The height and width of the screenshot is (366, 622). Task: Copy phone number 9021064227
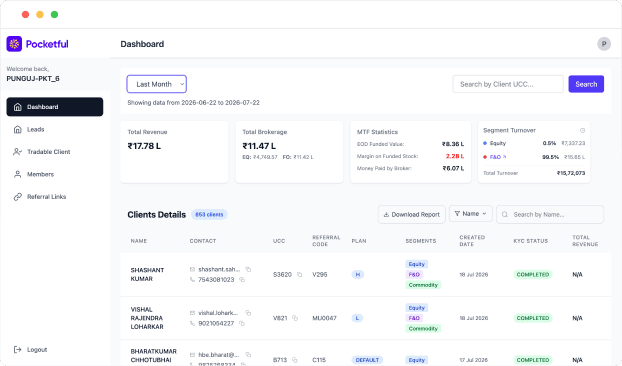tap(242, 323)
